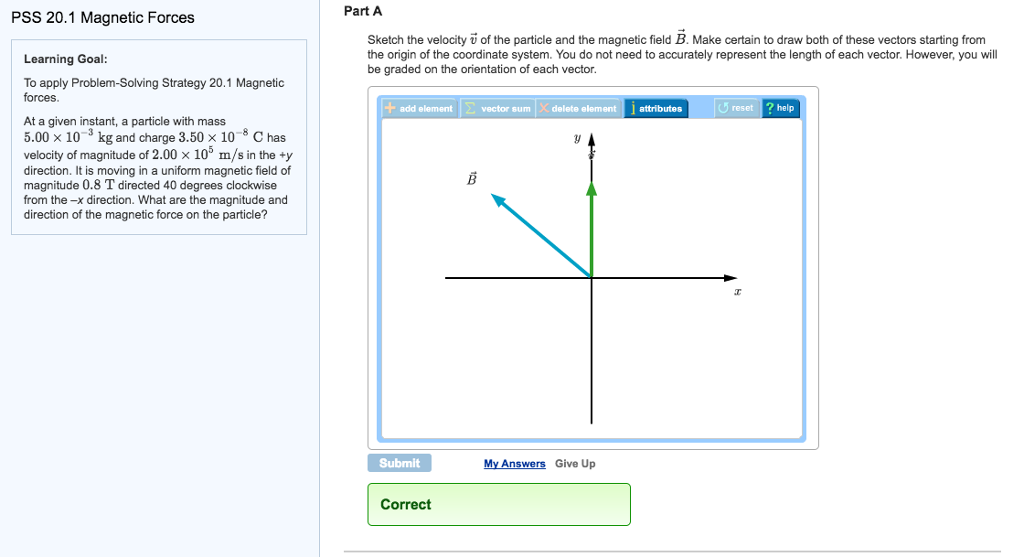Viewport: 1024px width, 557px height.
Task: Select the vector sum tool
Action: click(498, 108)
